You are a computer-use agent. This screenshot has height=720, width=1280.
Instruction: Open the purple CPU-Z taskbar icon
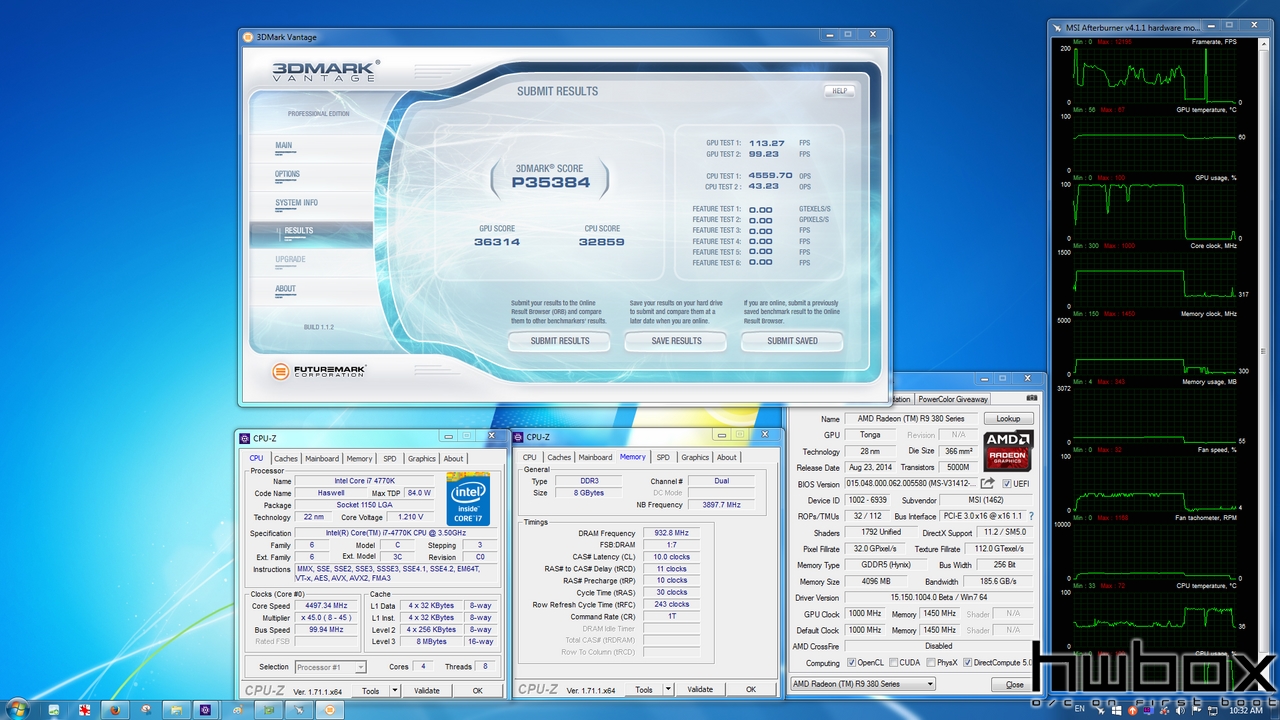coord(205,710)
